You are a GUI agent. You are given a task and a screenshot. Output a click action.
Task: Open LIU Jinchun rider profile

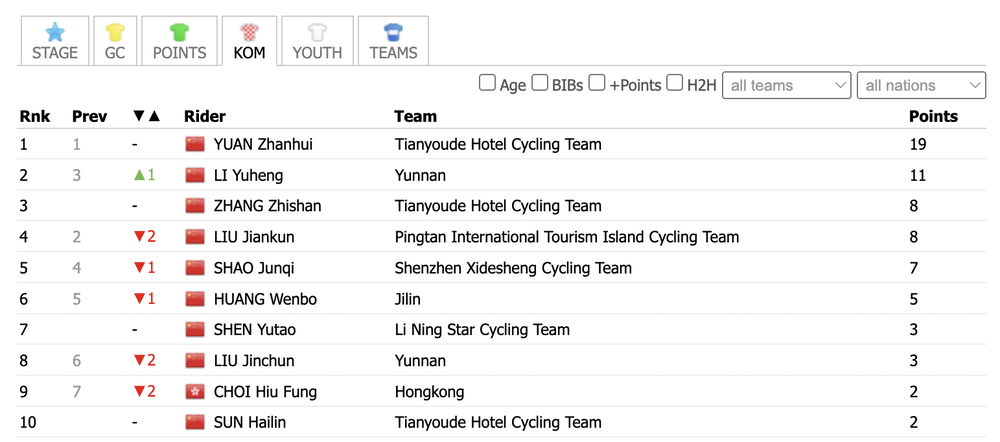(x=254, y=361)
